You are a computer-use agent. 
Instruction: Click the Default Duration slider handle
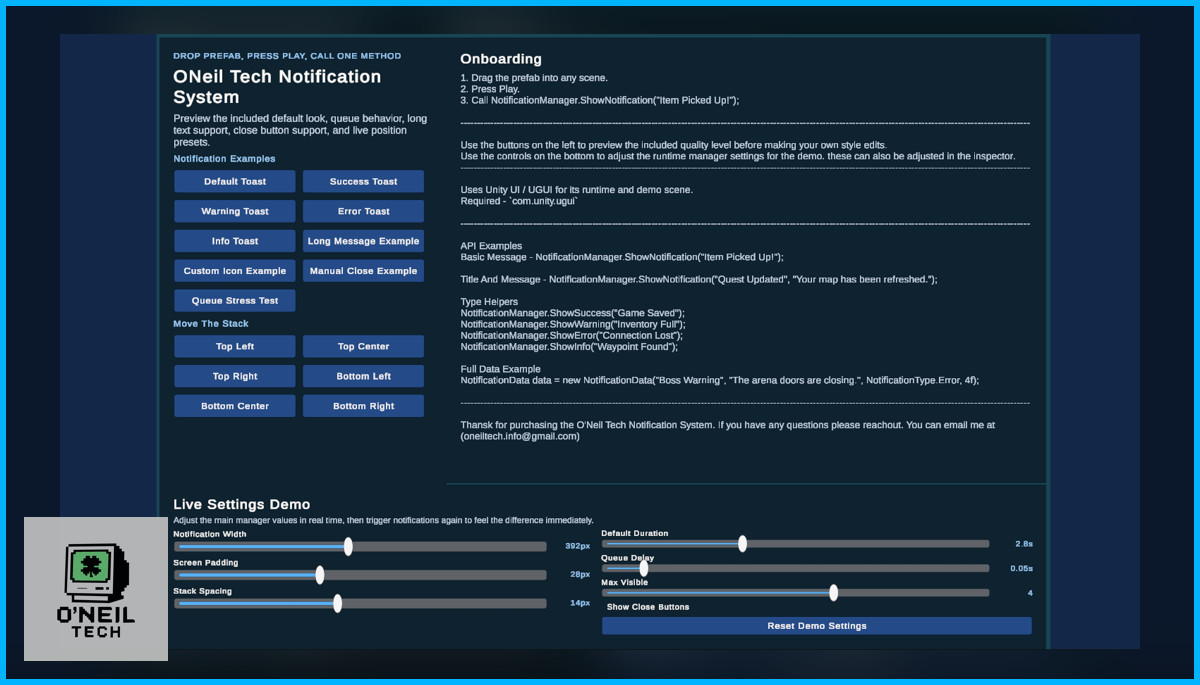pyautogui.click(x=742, y=543)
